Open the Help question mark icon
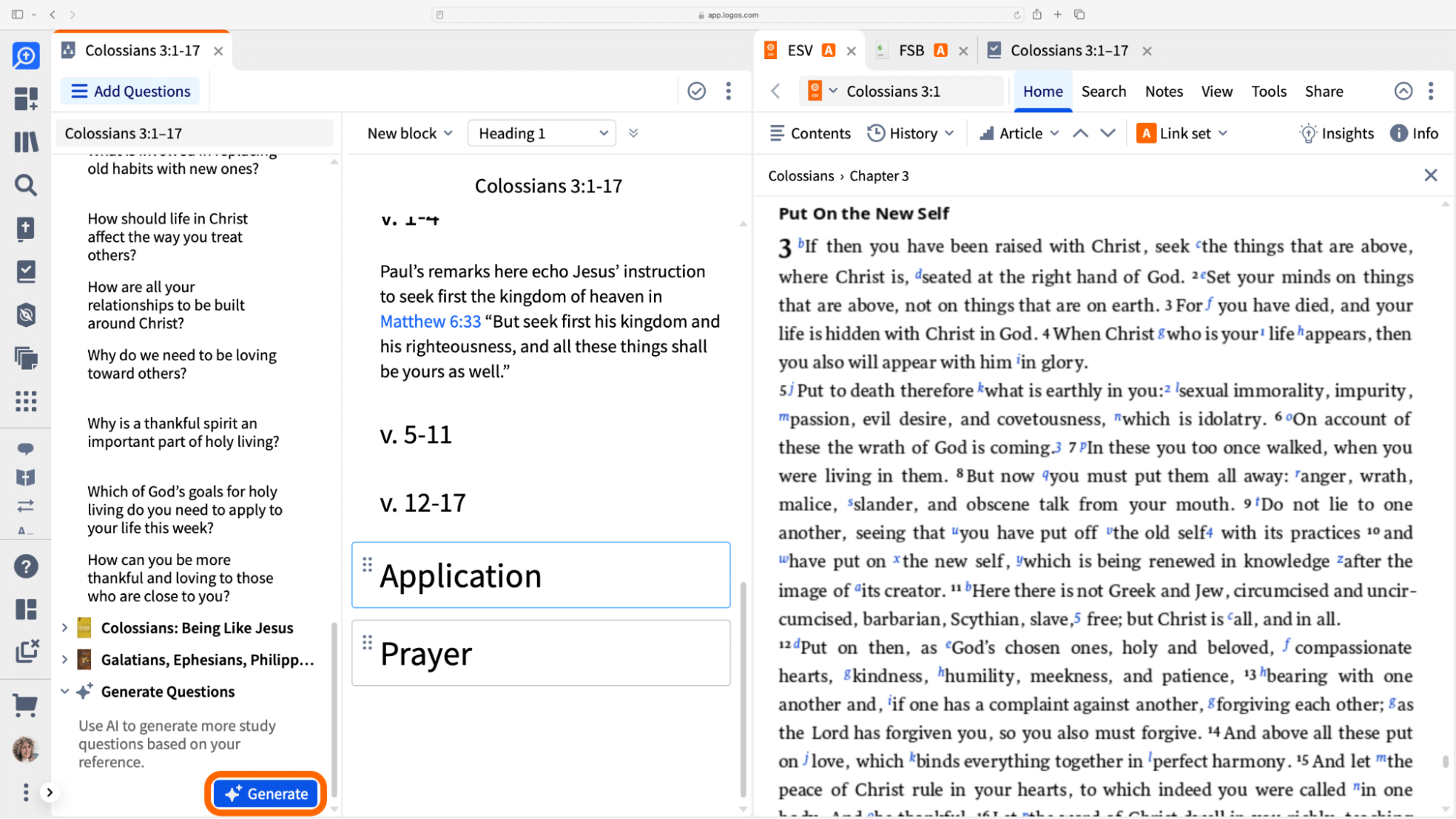This screenshot has width=1456, height=819. pyautogui.click(x=26, y=566)
